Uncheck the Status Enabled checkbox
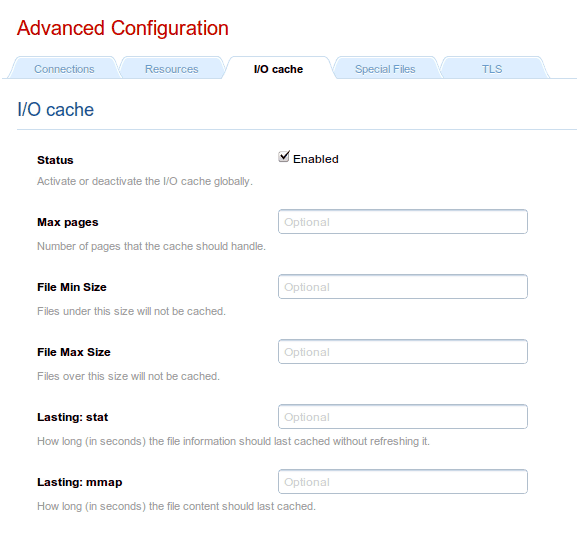580x546 pixels. coord(284,156)
